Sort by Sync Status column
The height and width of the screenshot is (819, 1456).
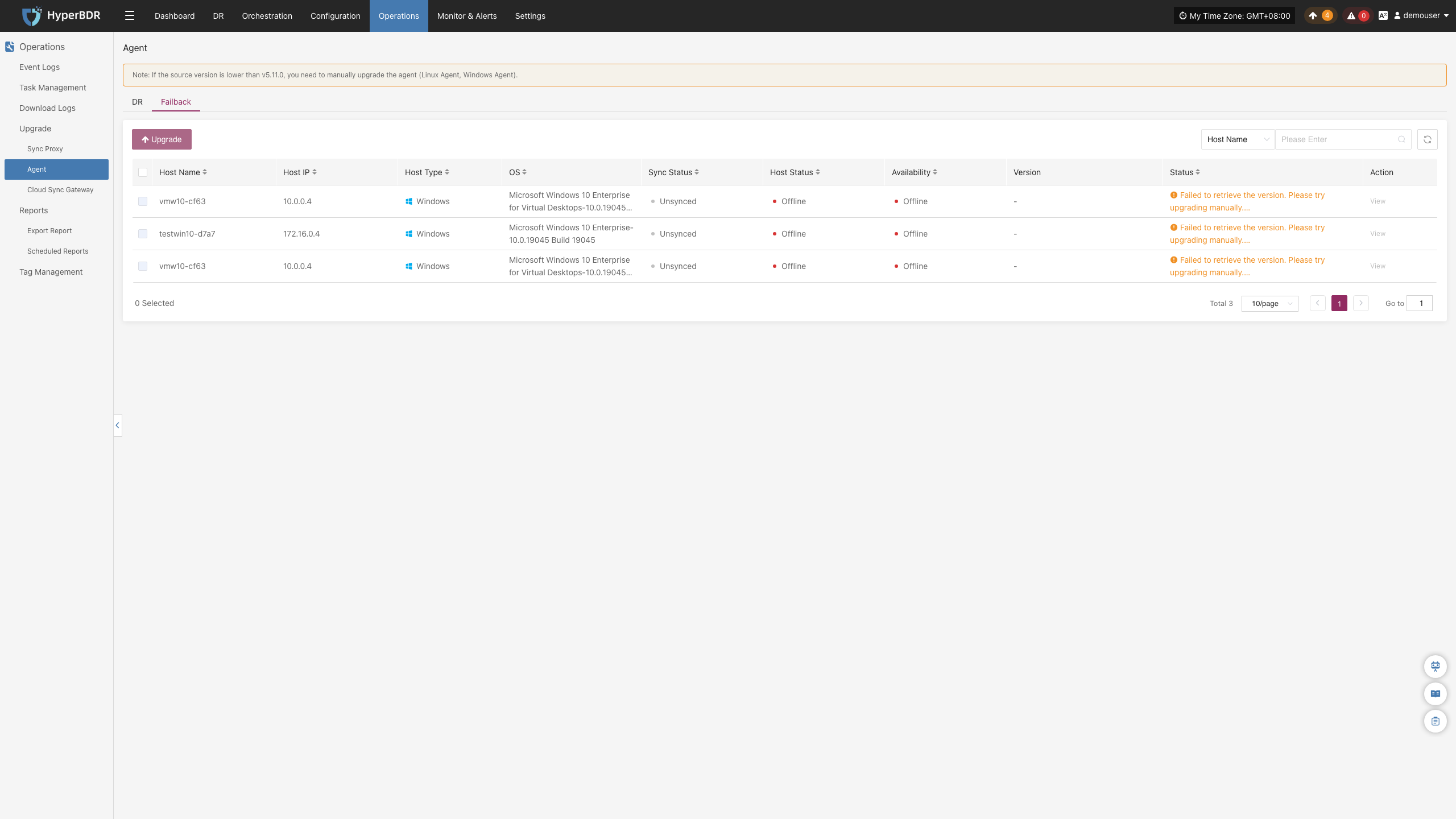697,172
